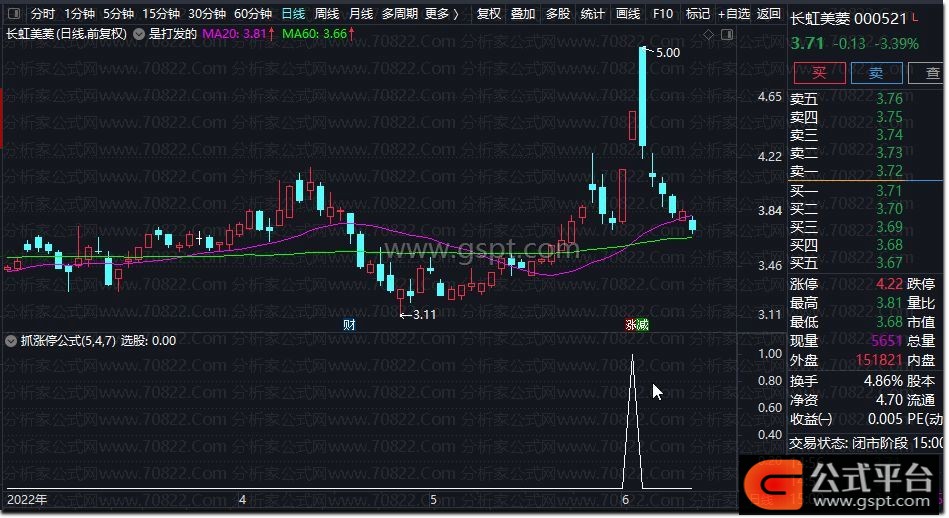Click the 买三 price 3.69 row

(847, 228)
